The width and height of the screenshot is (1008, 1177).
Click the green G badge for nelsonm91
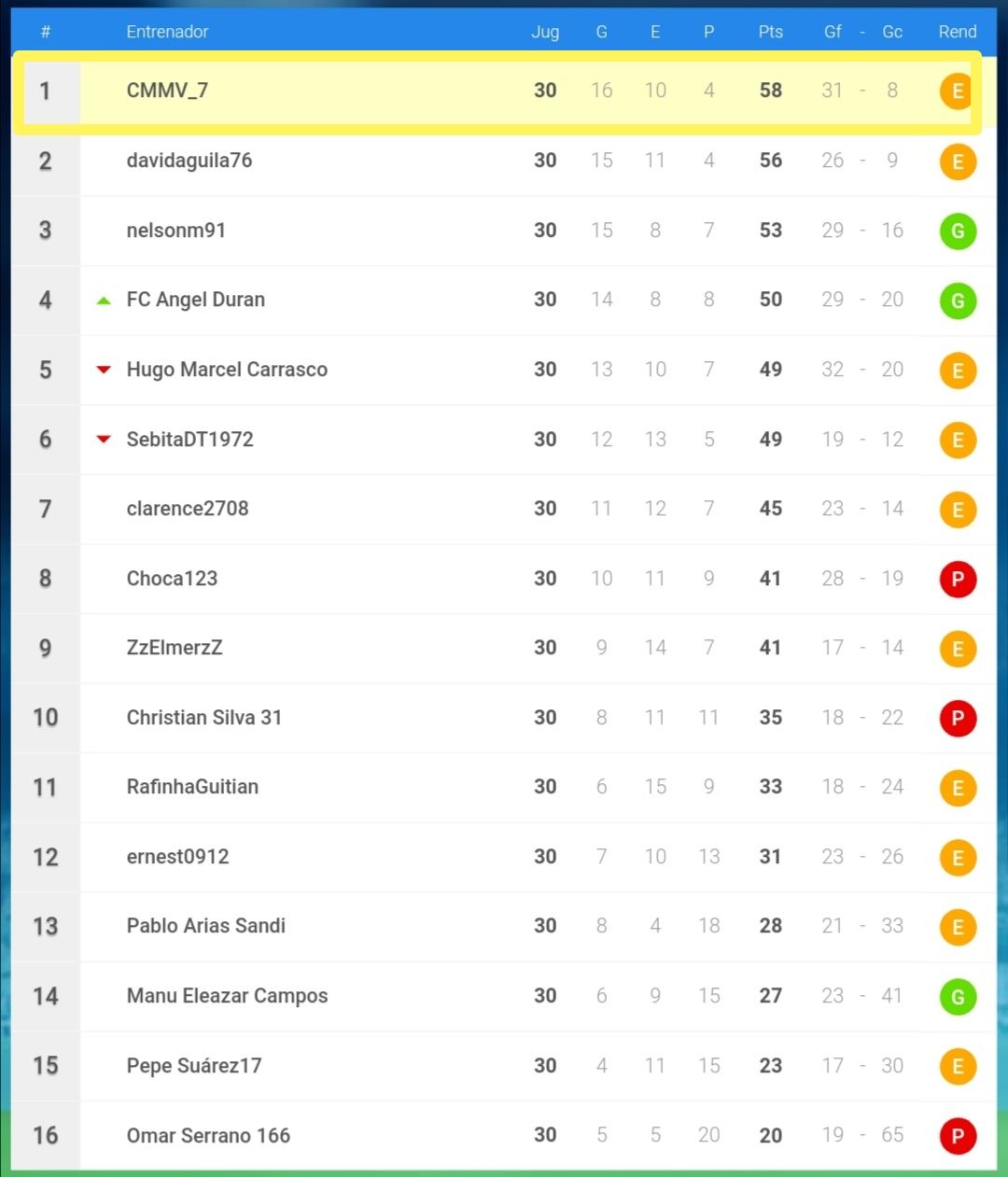pos(958,231)
